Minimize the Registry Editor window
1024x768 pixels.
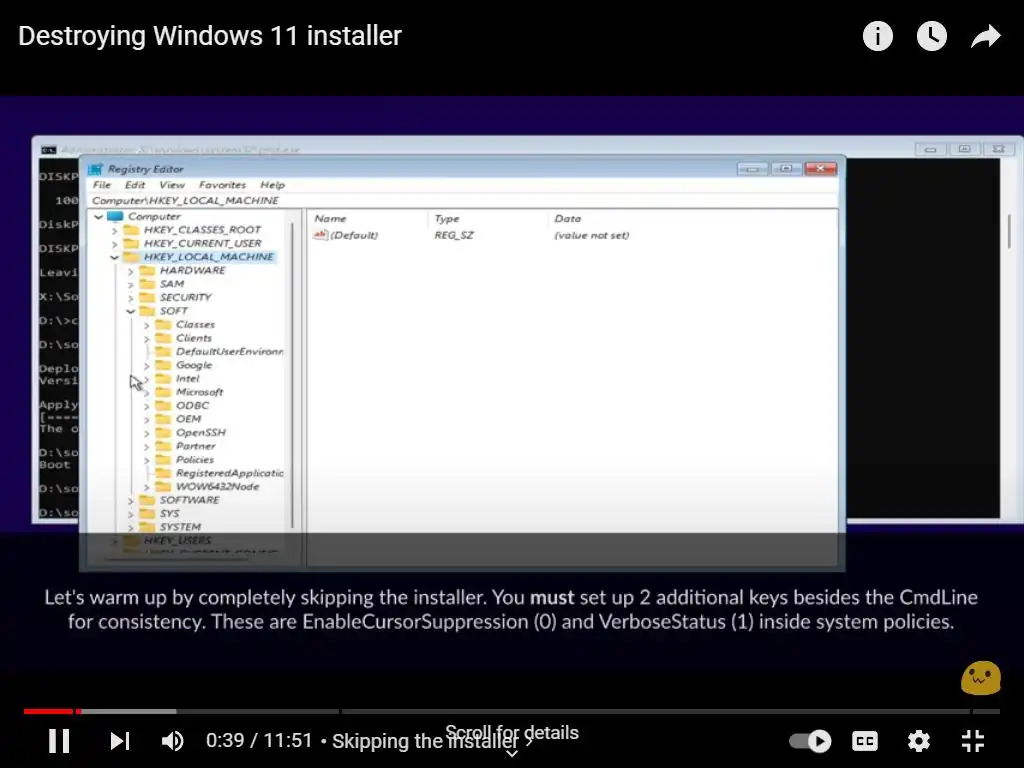(752, 169)
